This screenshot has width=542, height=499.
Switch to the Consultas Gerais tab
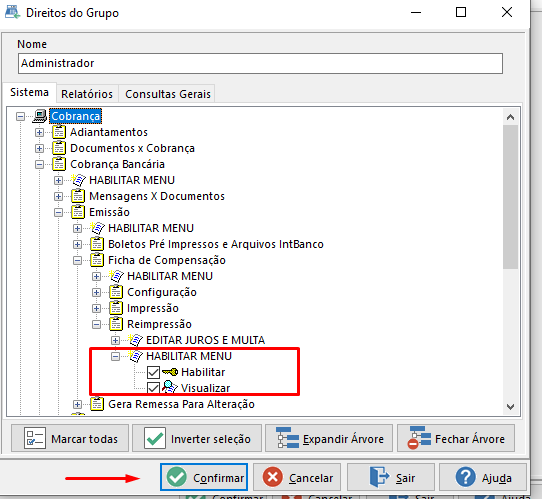coord(168,94)
